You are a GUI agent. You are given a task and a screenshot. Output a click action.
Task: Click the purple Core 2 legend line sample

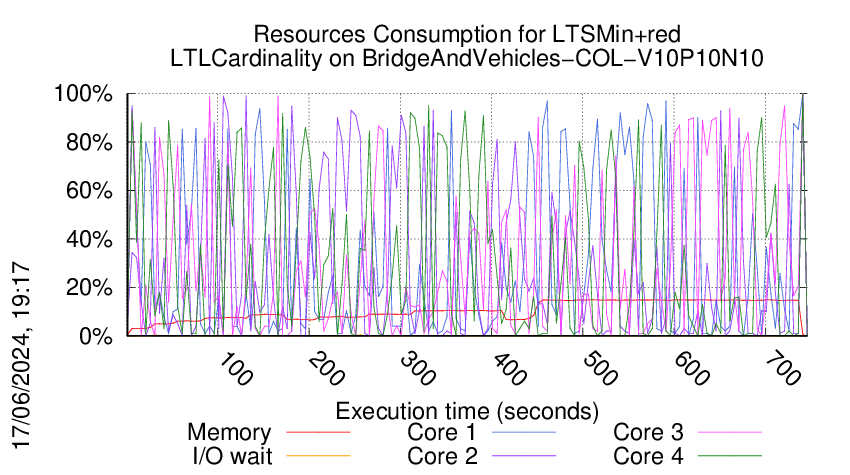(x=524, y=455)
